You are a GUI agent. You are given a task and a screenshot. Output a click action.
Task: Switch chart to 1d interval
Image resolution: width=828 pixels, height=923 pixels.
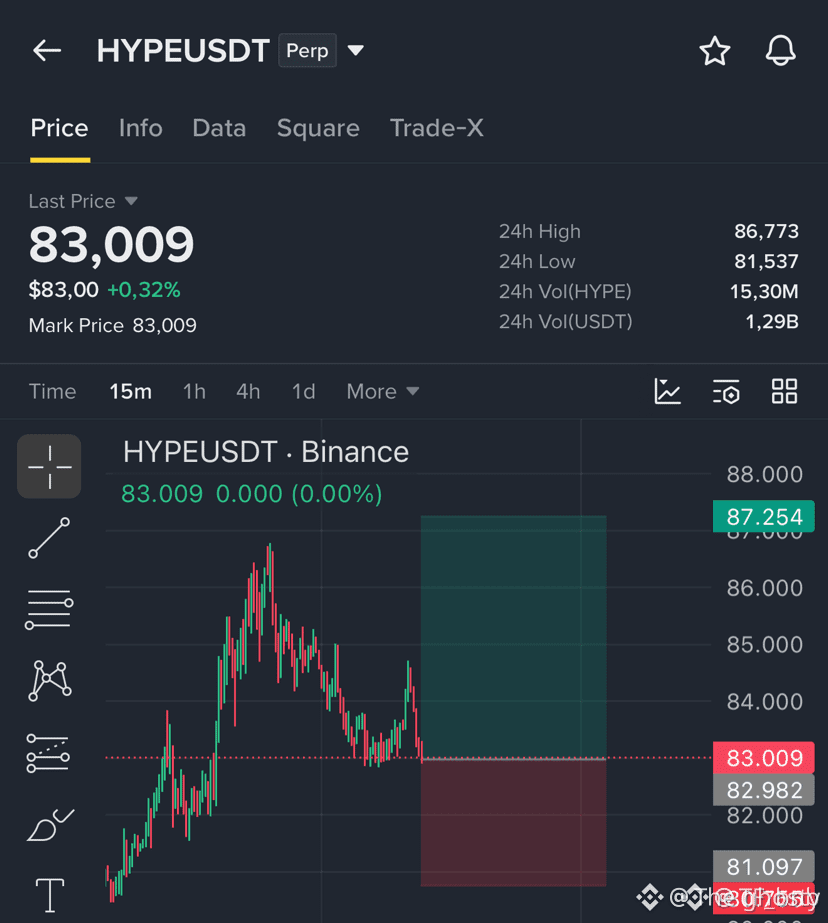click(x=304, y=391)
